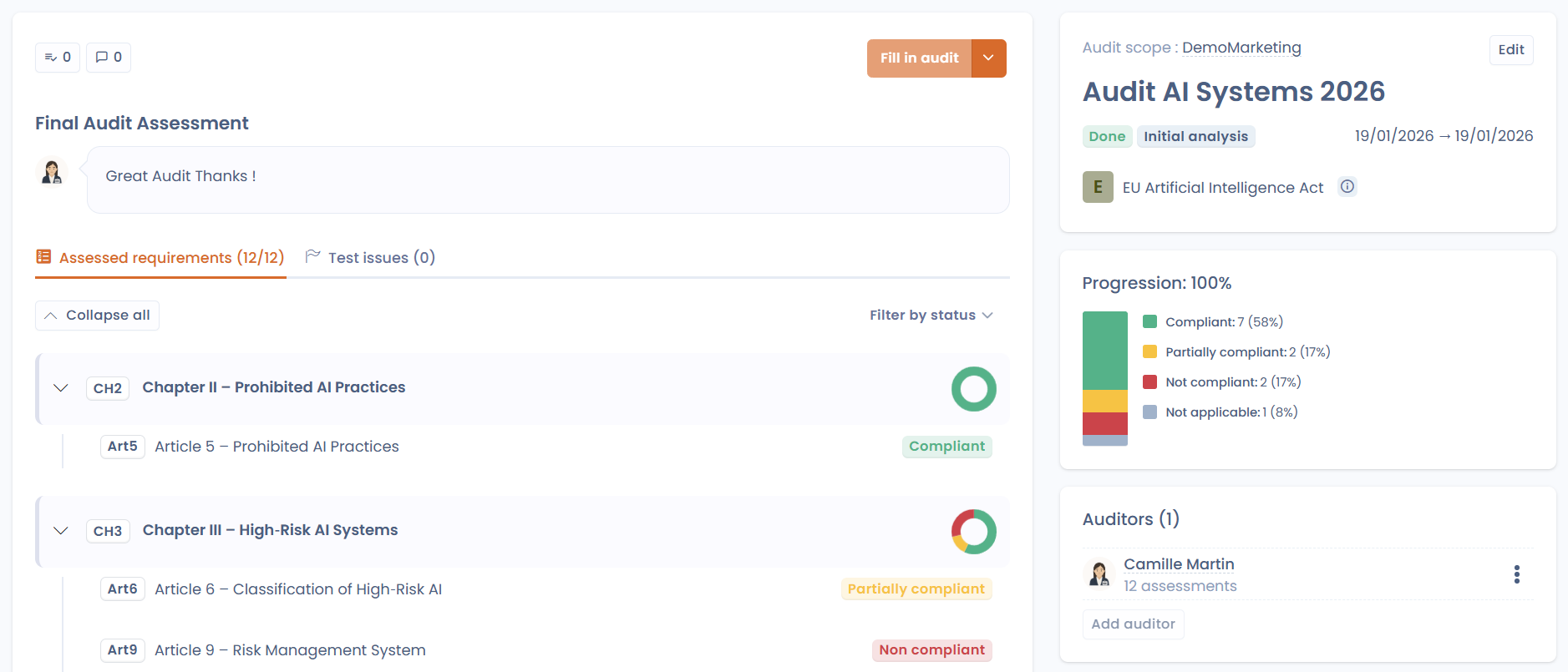Click the Fill in audit button
1568x672 pixels.
919,58
